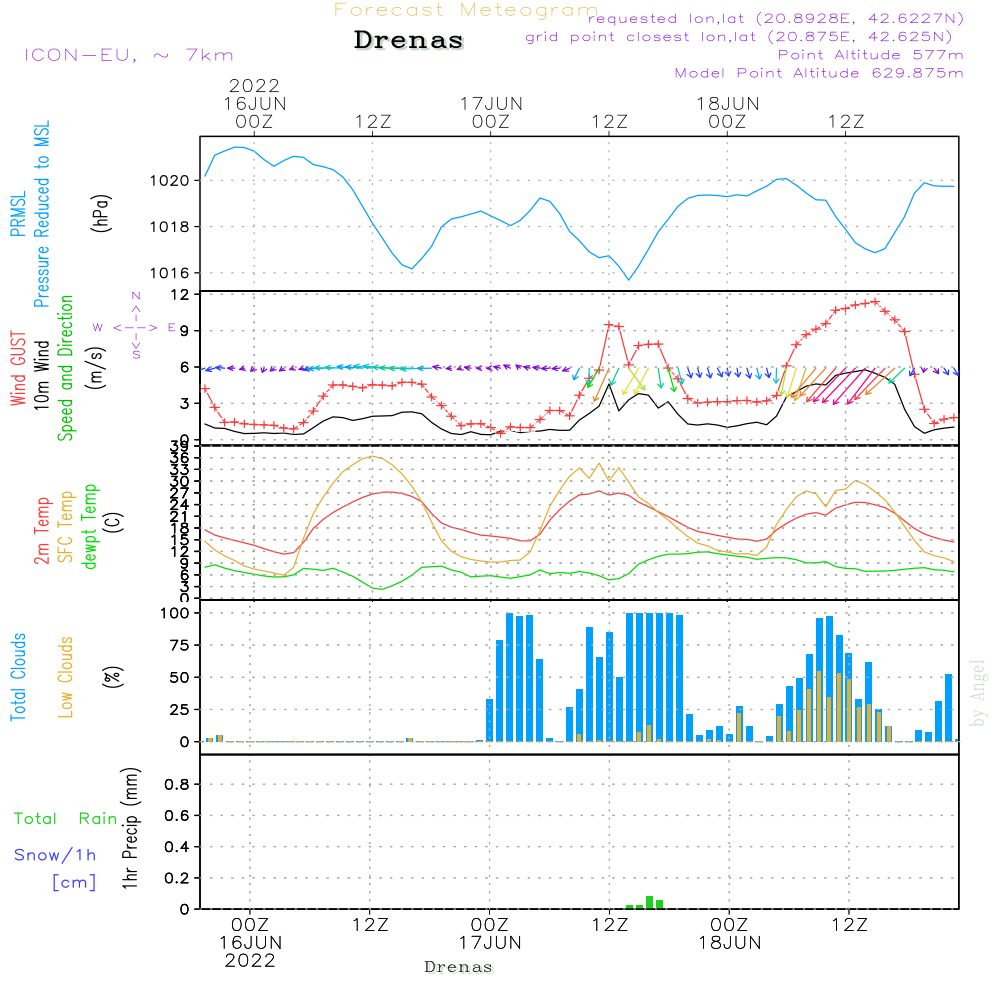The height and width of the screenshot is (1000, 1000).
Task: Click the green "Total Rain" label
Action: pos(66,819)
